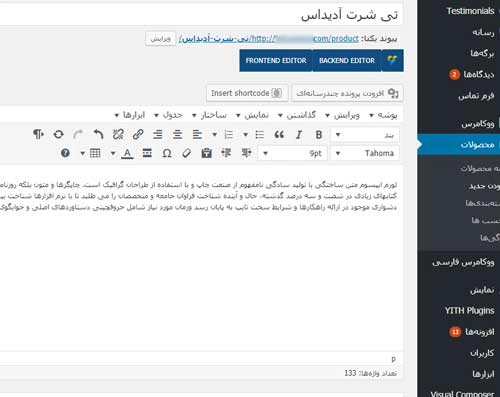The height and width of the screenshot is (397, 500).
Task: Set left-to-right paragraph direction
Action: (38, 135)
